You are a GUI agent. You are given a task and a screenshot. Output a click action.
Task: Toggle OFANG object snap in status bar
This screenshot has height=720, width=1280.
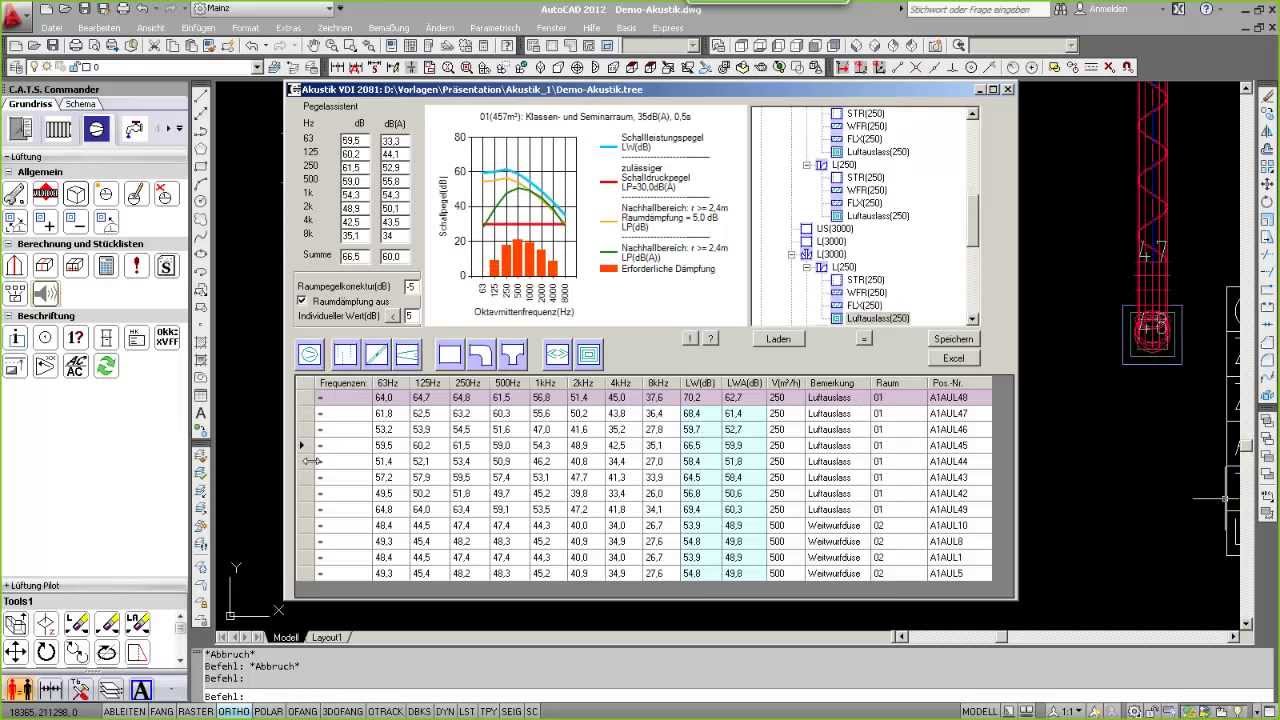click(302, 712)
